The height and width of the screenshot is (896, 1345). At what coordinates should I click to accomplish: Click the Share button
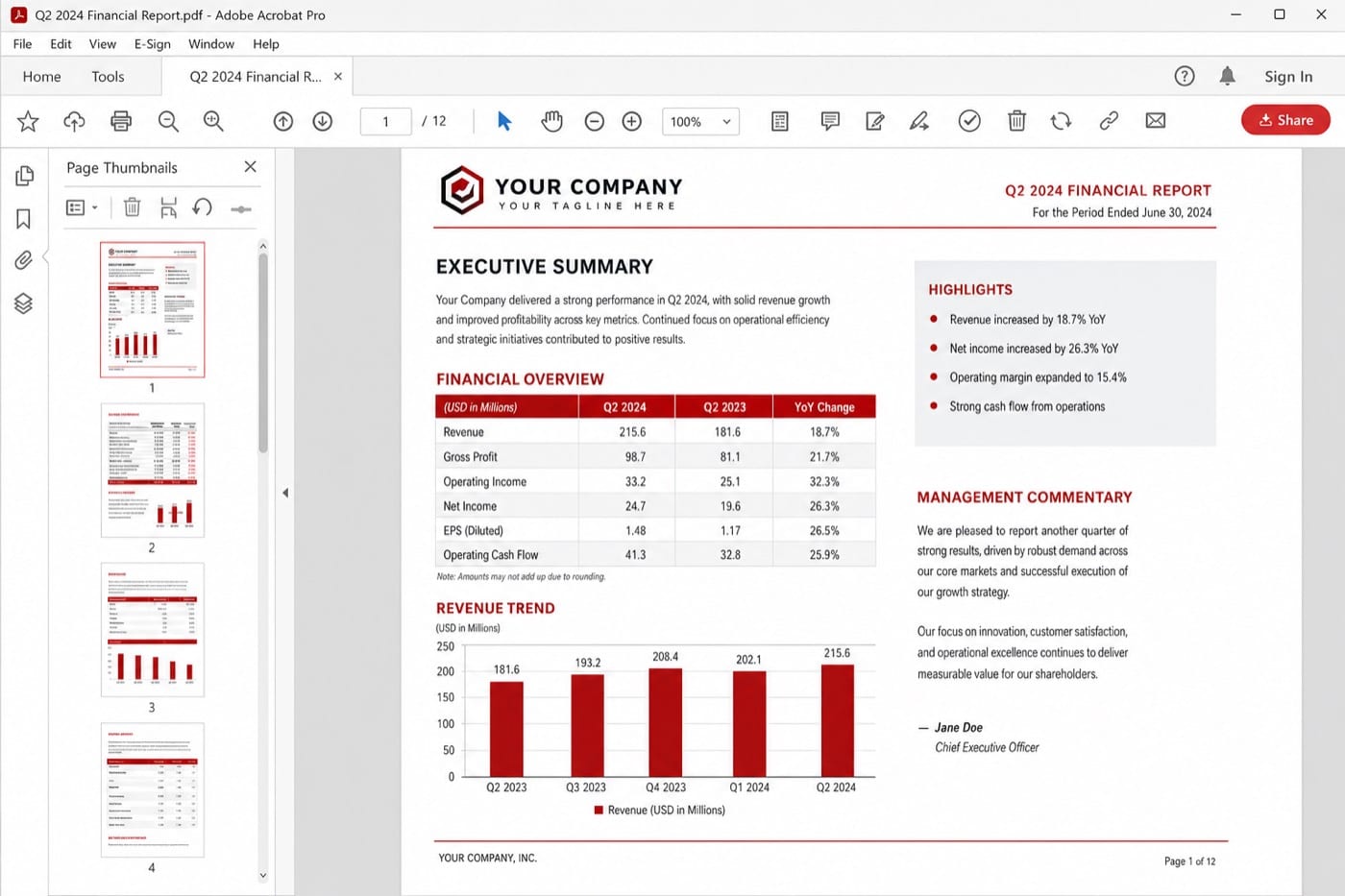[x=1285, y=120]
